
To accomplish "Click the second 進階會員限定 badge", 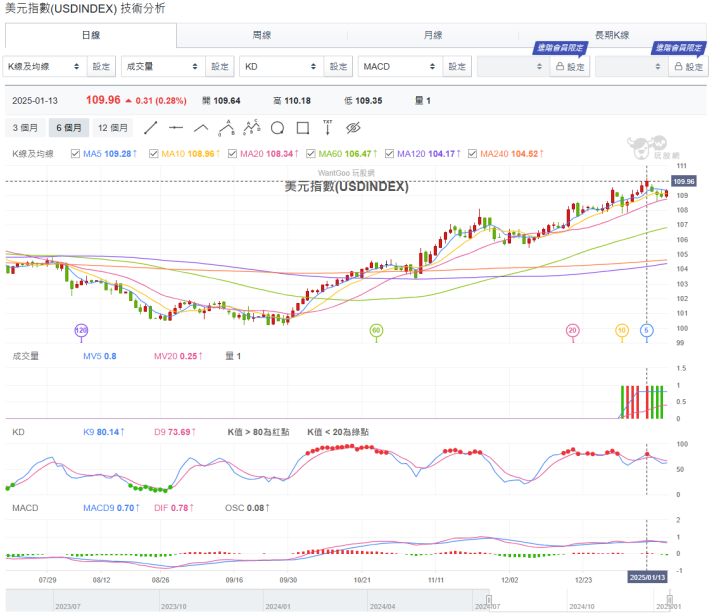I will point(679,48).
